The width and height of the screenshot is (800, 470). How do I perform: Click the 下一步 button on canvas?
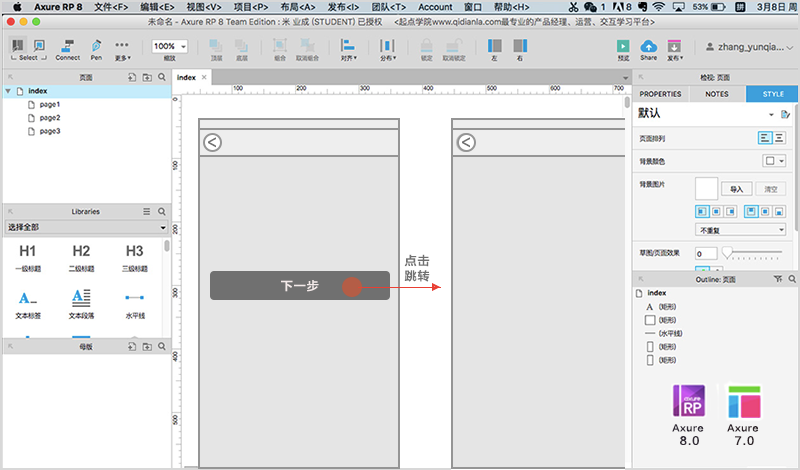(x=300, y=285)
